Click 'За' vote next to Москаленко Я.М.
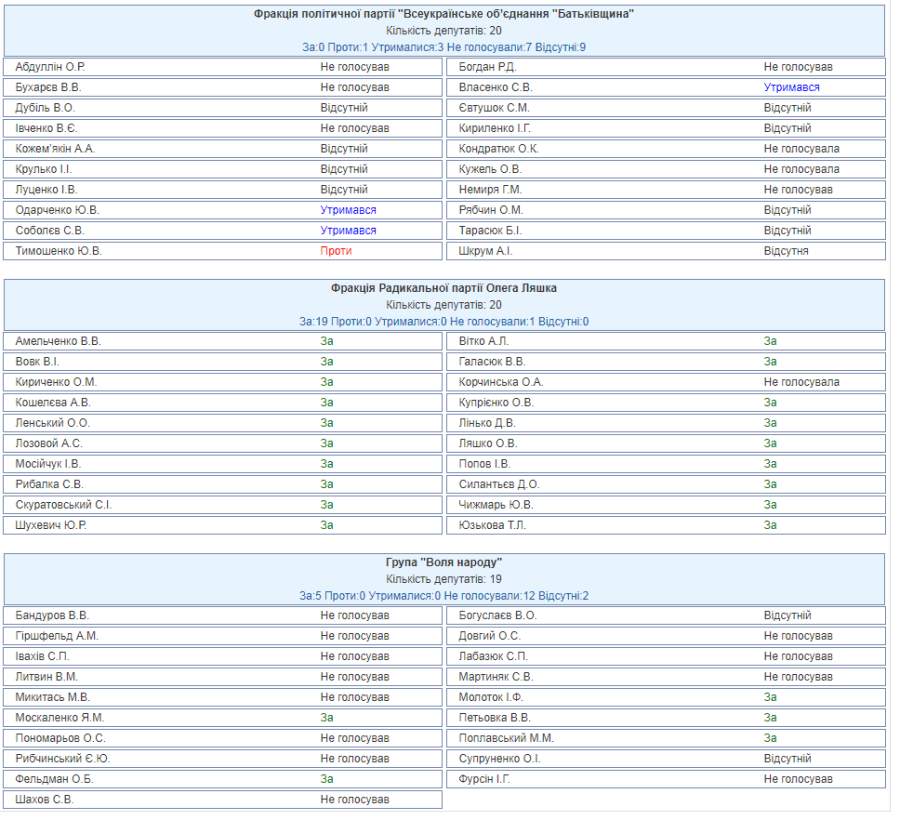 coord(327,718)
